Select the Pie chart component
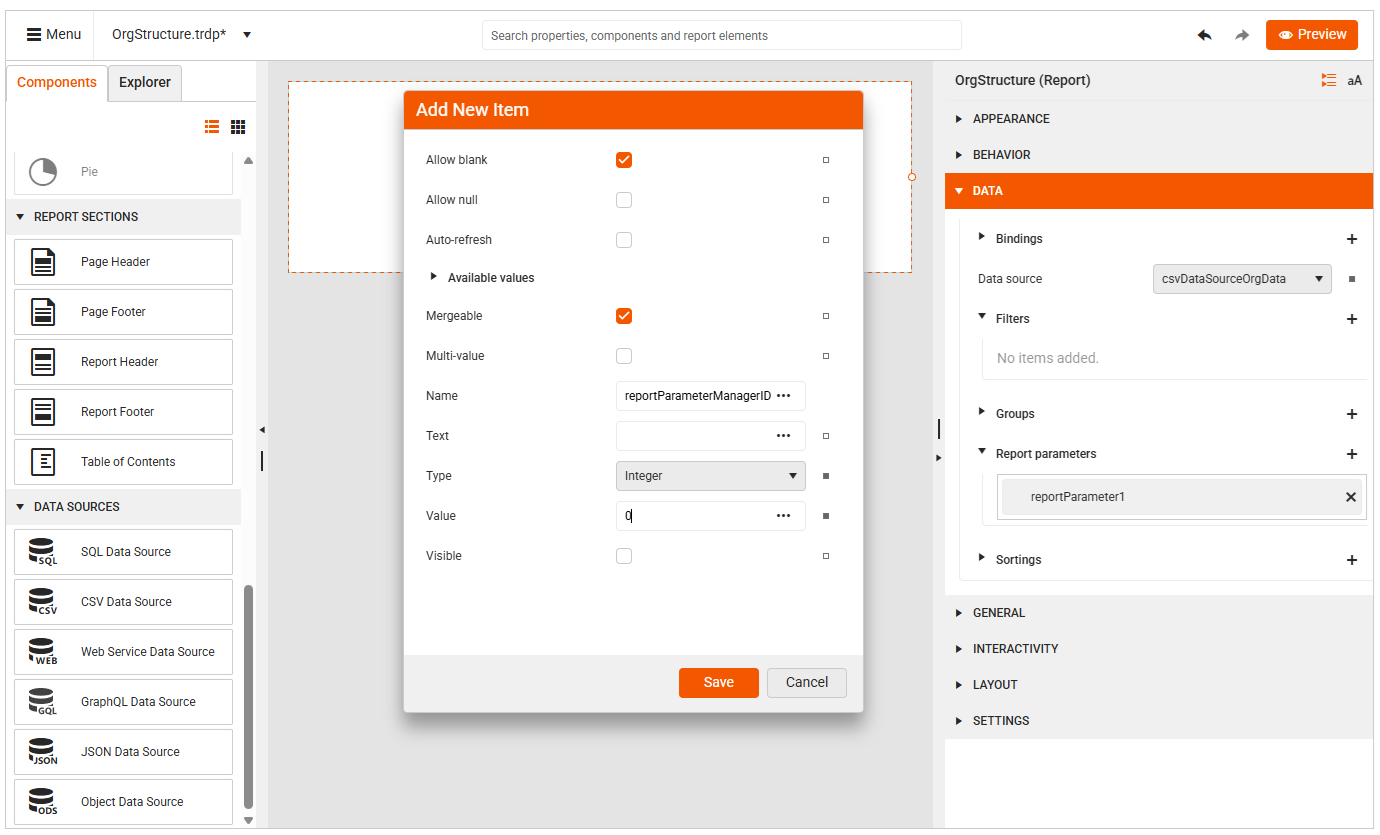The height and width of the screenshot is (835, 1380). point(42,171)
